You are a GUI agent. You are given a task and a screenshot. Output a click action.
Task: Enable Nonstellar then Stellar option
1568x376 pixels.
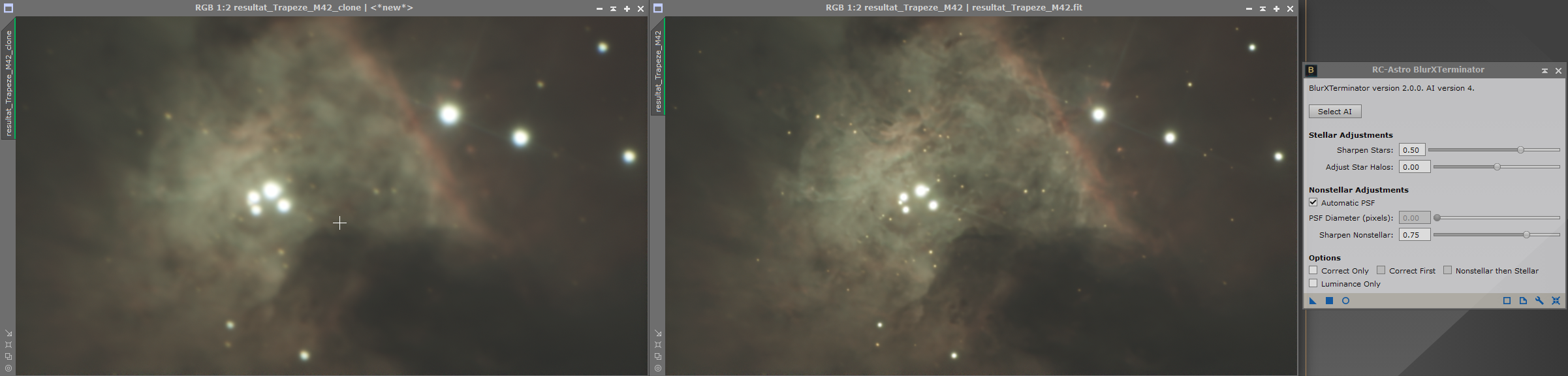[x=1447, y=270]
